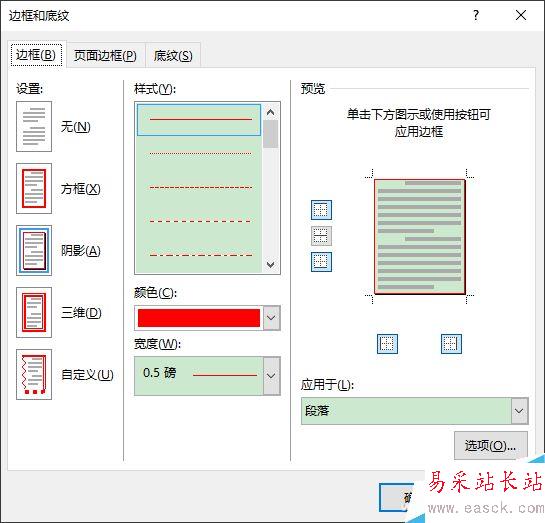Click the style list scrollbar thumb
545x523 pixels.
coord(270,134)
